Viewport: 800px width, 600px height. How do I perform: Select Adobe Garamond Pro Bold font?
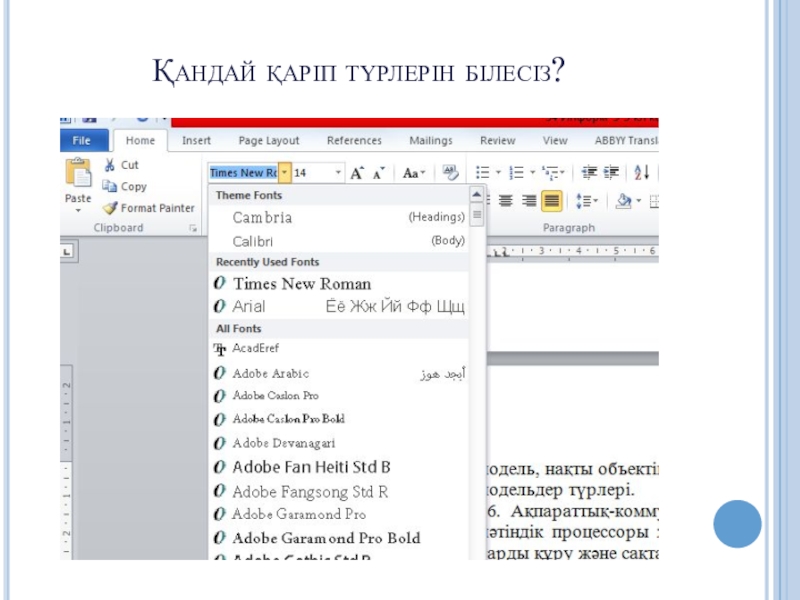tap(339, 538)
